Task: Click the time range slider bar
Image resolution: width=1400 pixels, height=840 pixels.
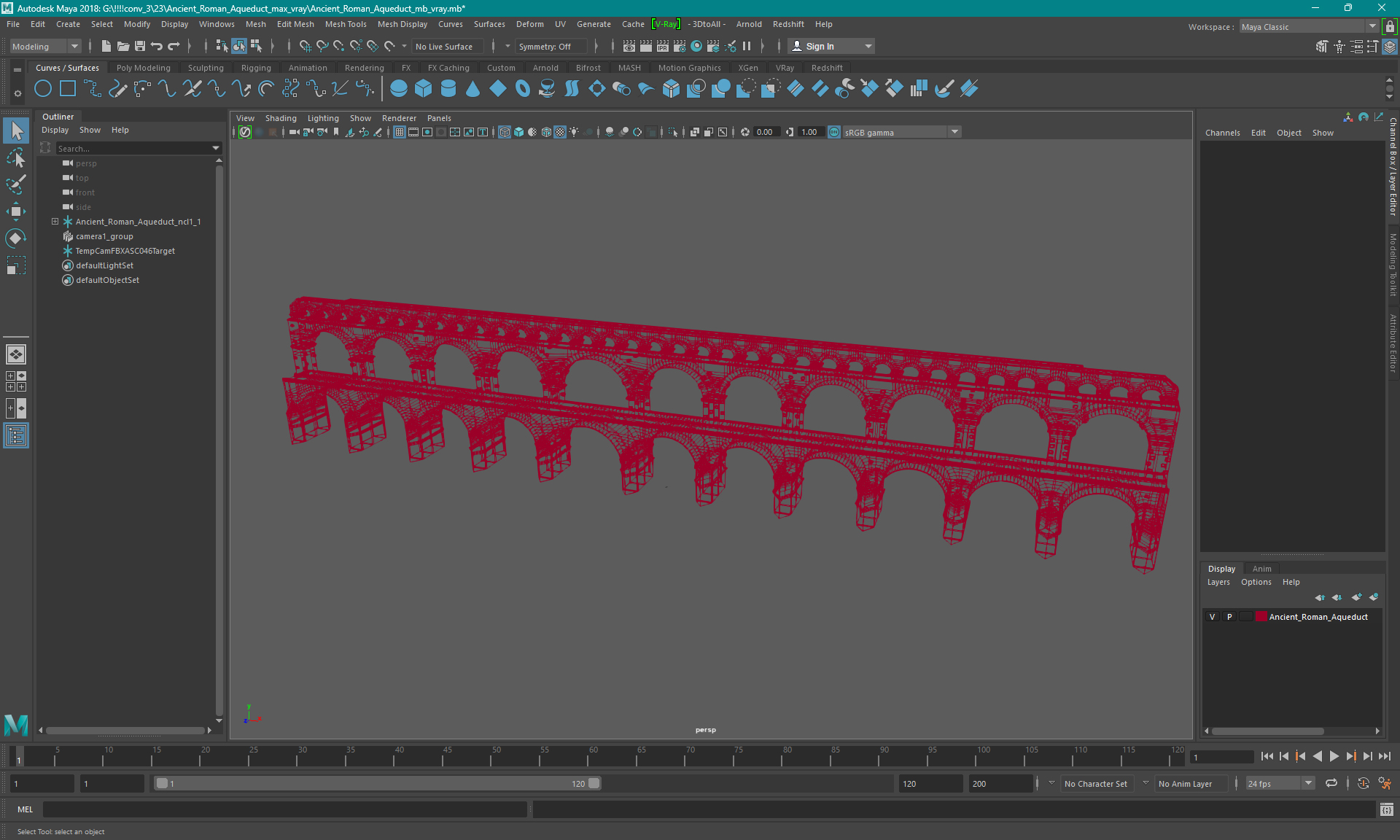Action: point(378,783)
